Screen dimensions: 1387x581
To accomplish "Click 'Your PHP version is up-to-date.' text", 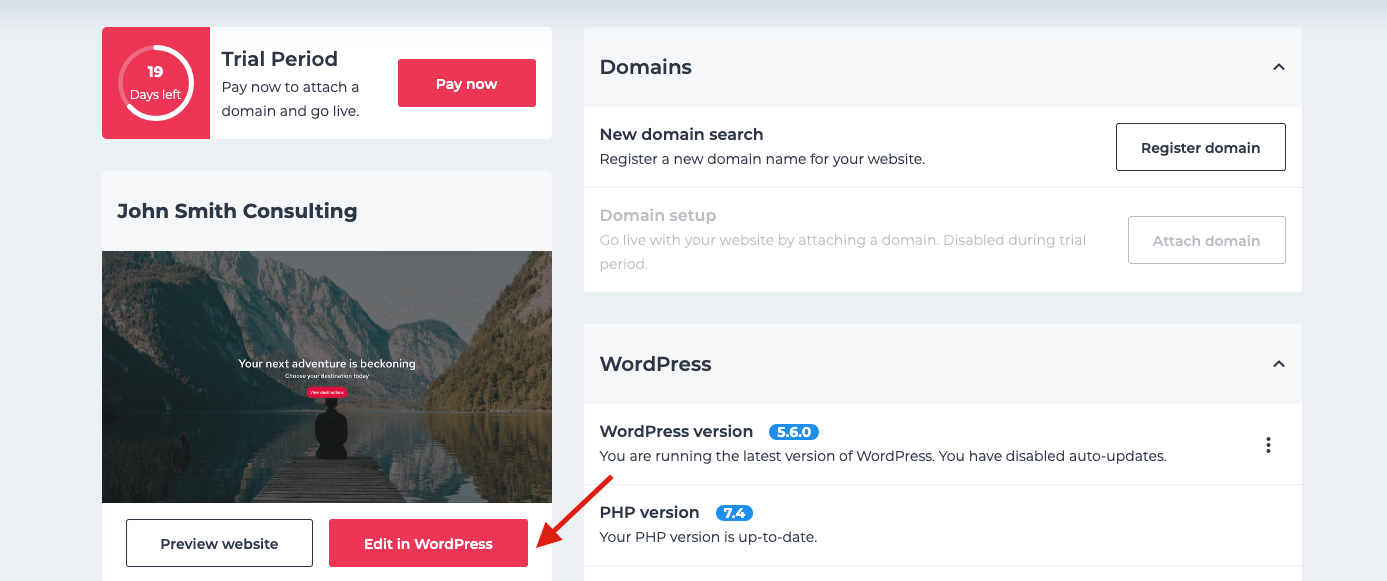I will point(708,537).
